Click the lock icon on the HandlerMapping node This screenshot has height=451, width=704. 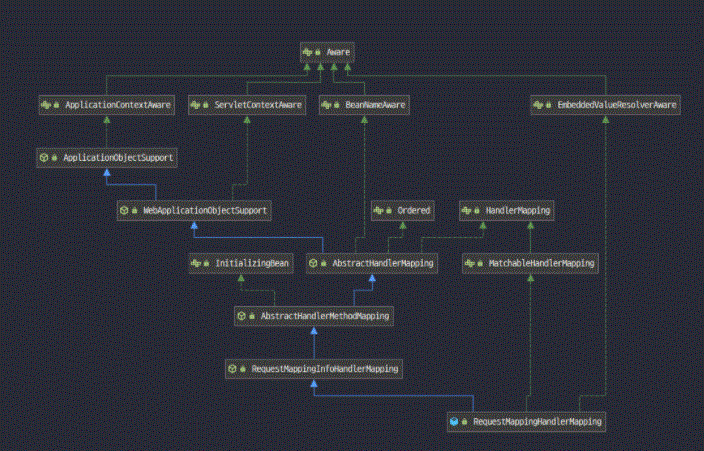[x=476, y=211]
